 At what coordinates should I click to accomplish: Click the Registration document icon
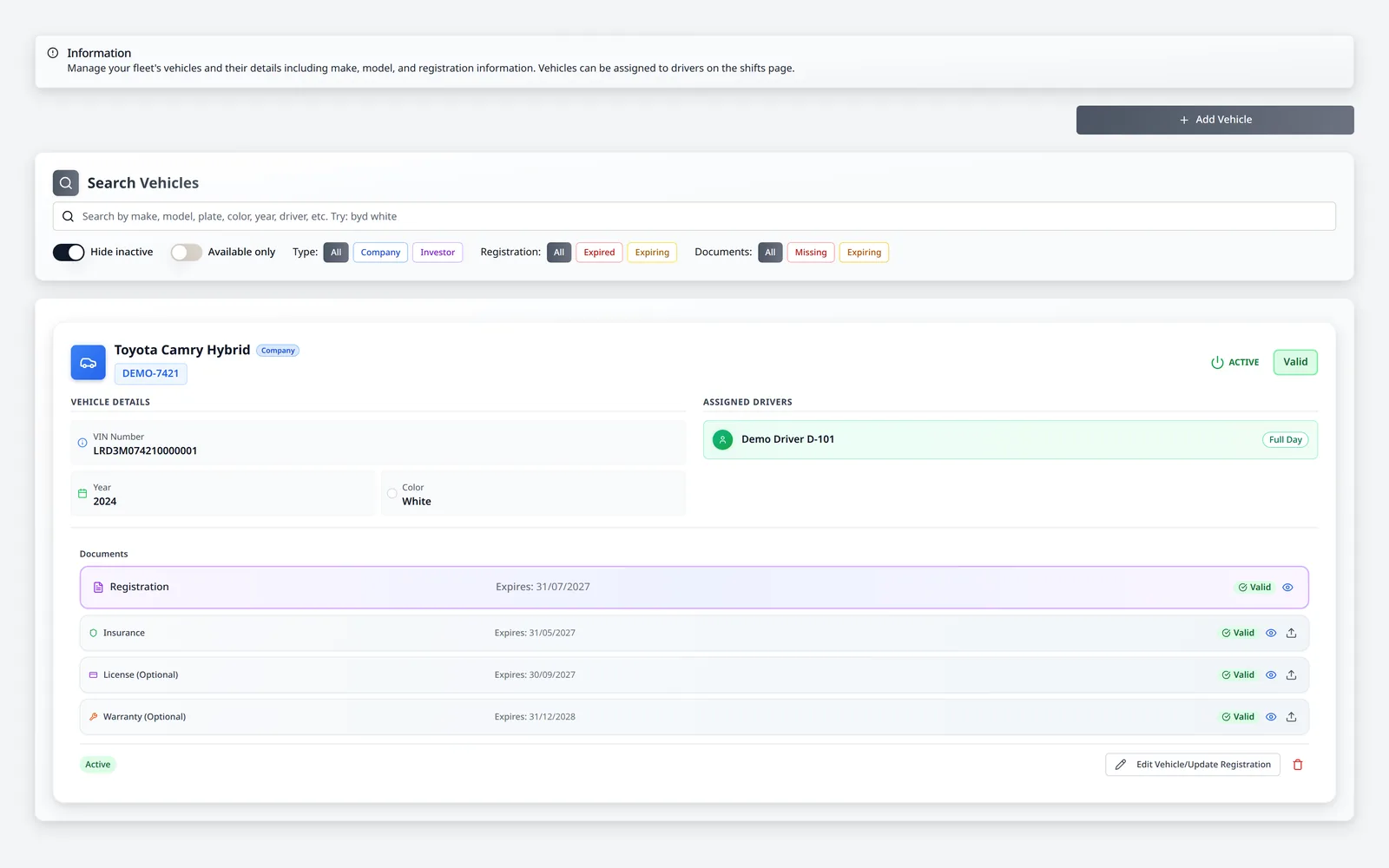tap(98, 588)
